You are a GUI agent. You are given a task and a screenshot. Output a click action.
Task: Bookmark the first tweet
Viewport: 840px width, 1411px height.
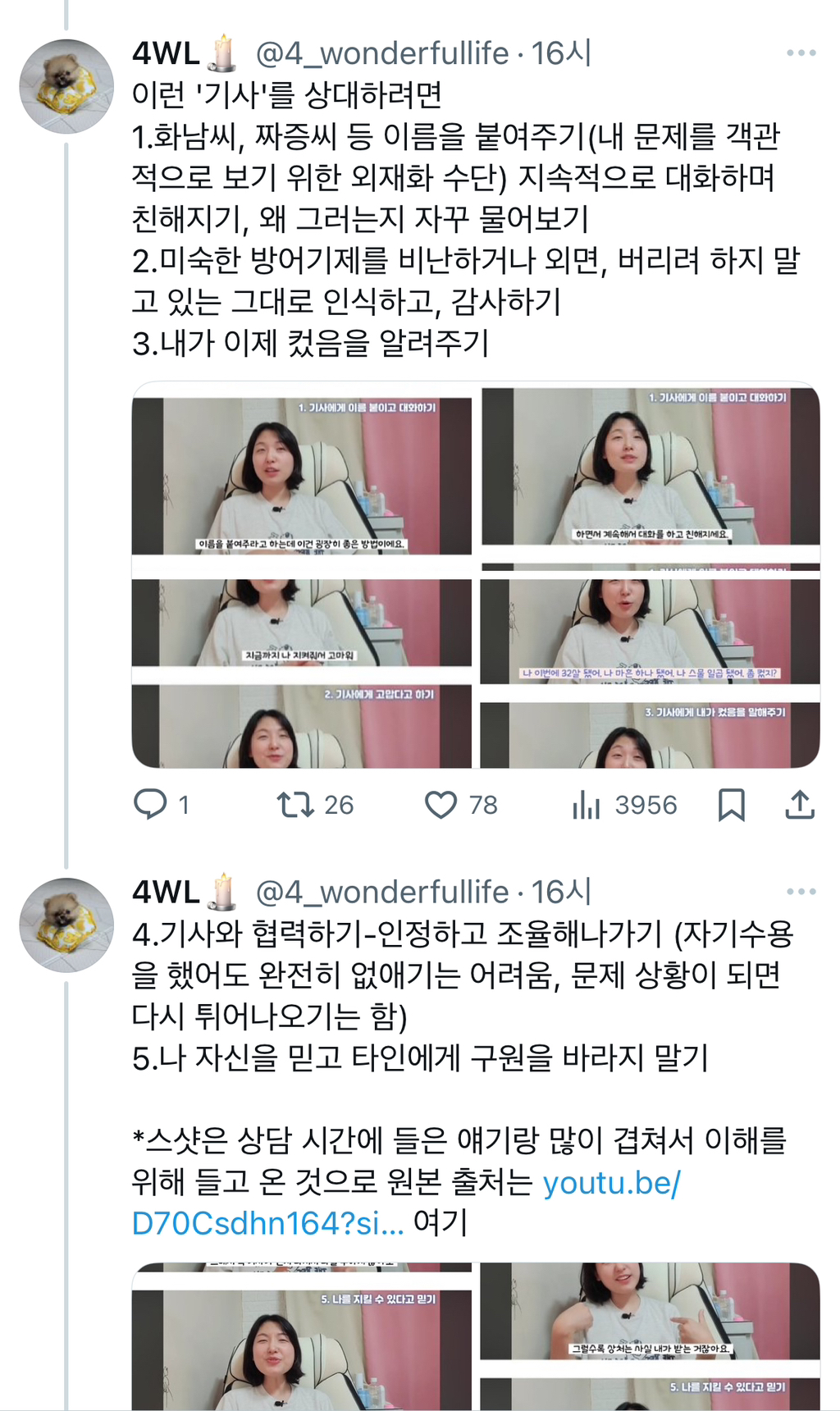pyautogui.click(x=731, y=805)
